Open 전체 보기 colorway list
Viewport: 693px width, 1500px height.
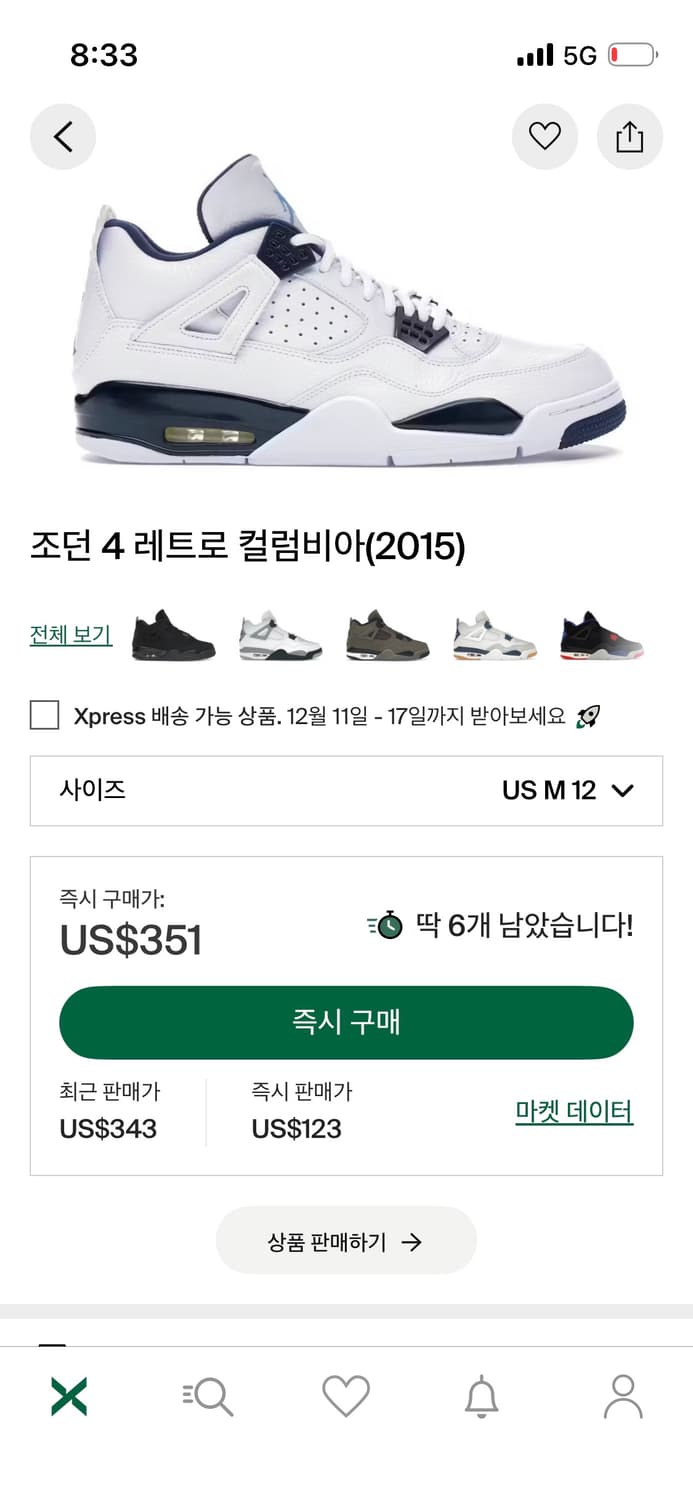tap(69, 634)
